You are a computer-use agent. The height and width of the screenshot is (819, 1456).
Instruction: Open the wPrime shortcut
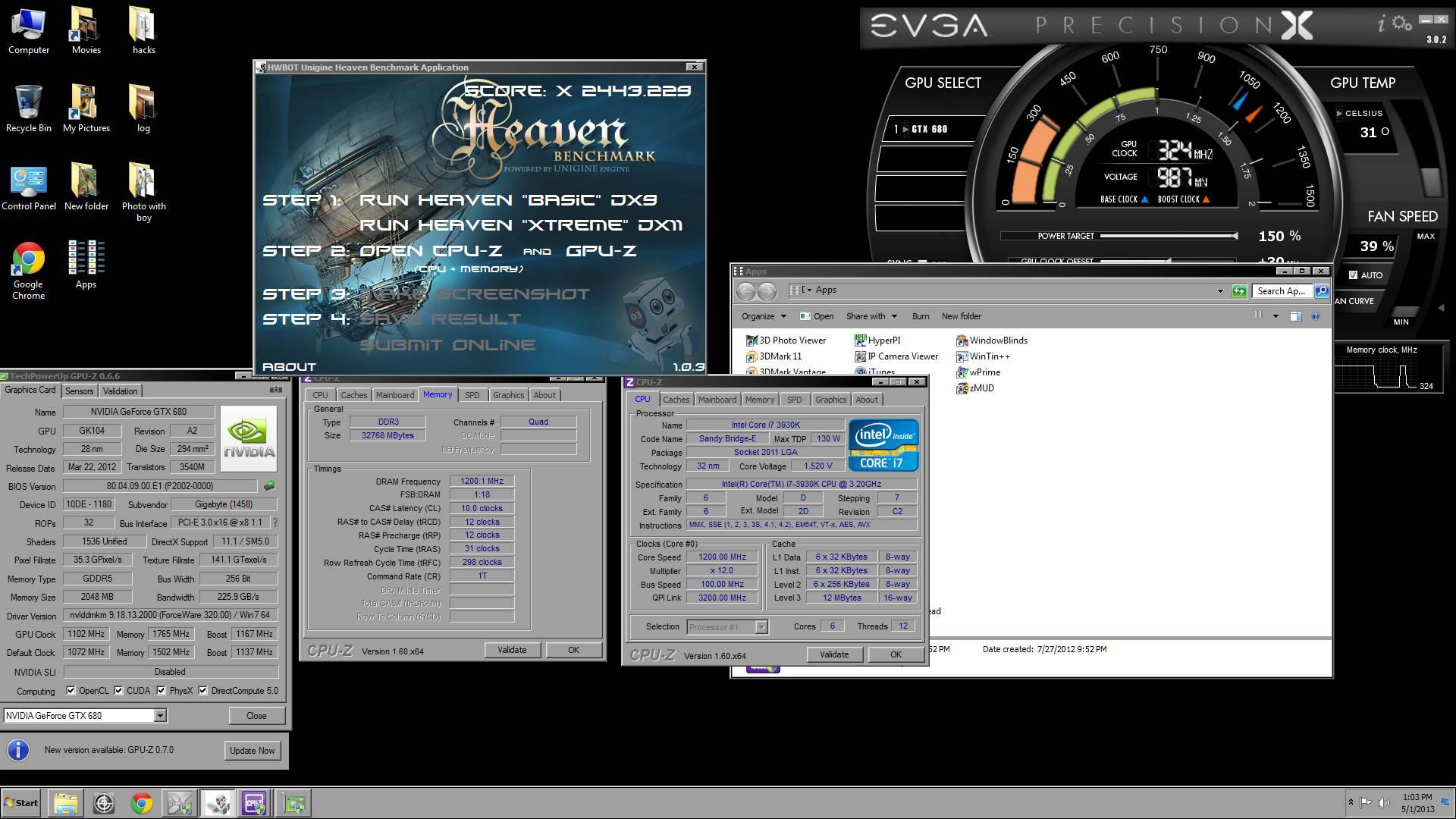[x=978, y=372]
